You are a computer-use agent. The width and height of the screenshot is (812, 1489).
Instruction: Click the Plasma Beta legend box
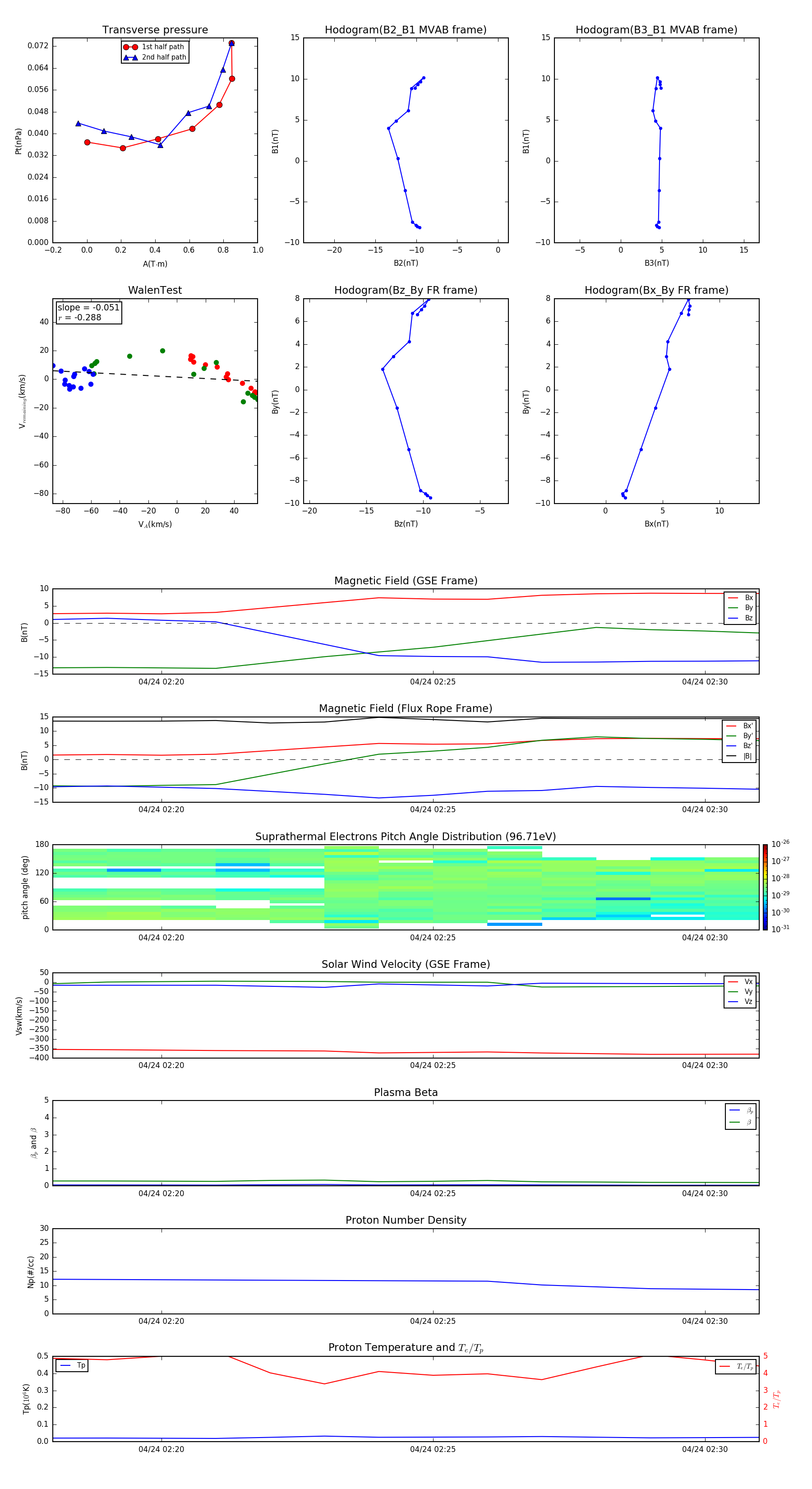740,1116
